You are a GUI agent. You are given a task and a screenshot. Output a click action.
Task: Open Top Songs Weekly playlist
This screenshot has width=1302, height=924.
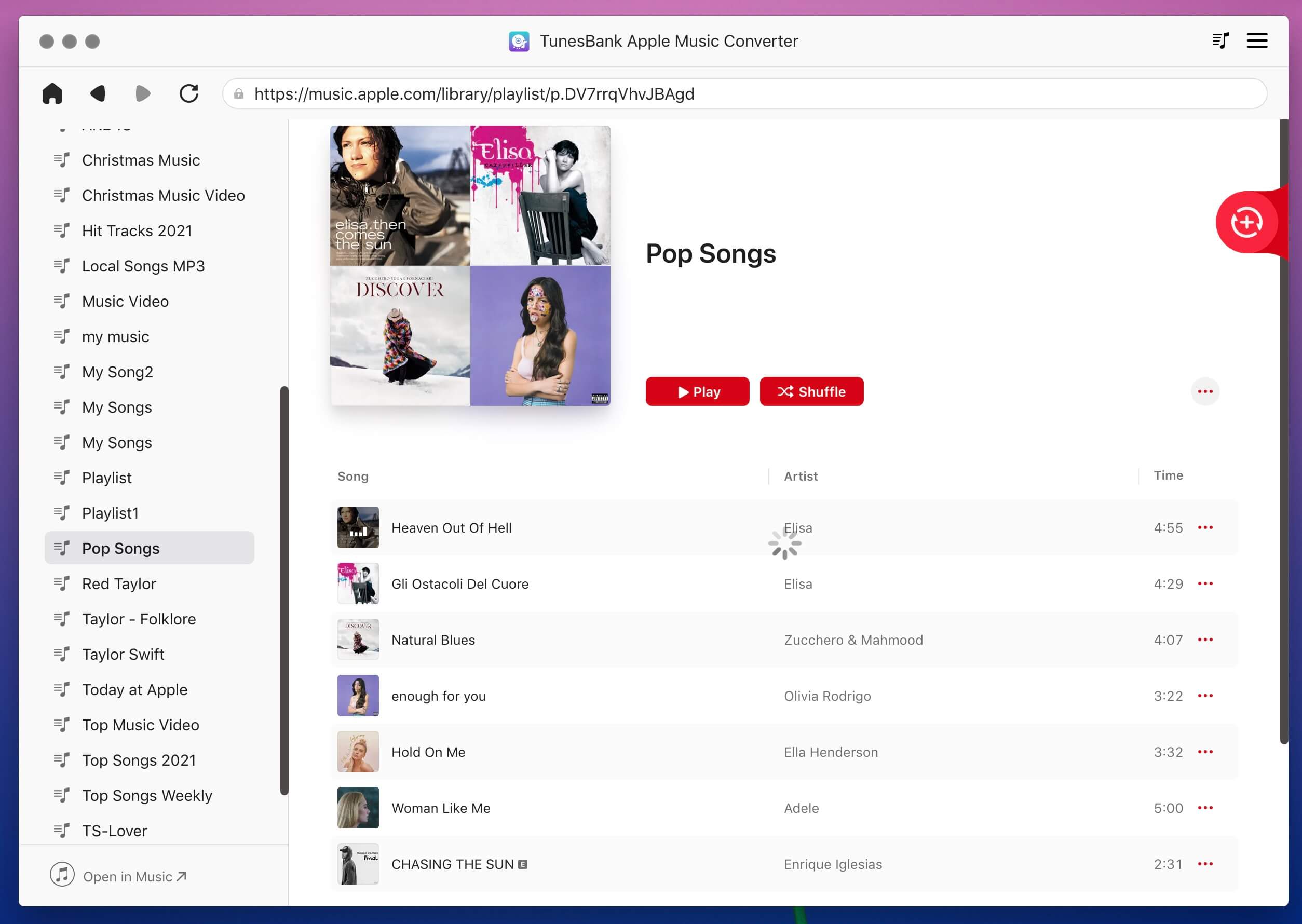point(150,795)
